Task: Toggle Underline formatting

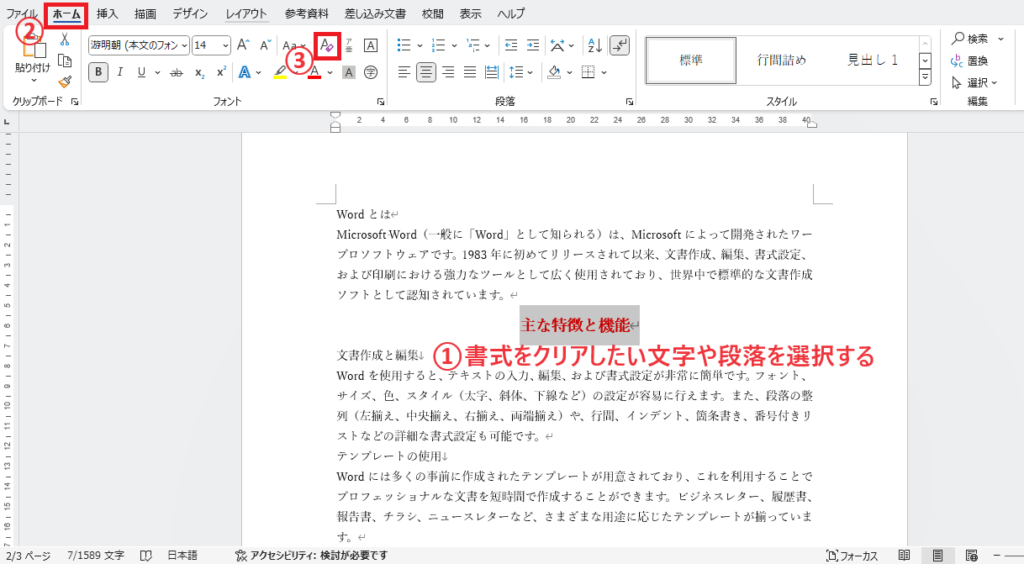Action: click(141, 72)
